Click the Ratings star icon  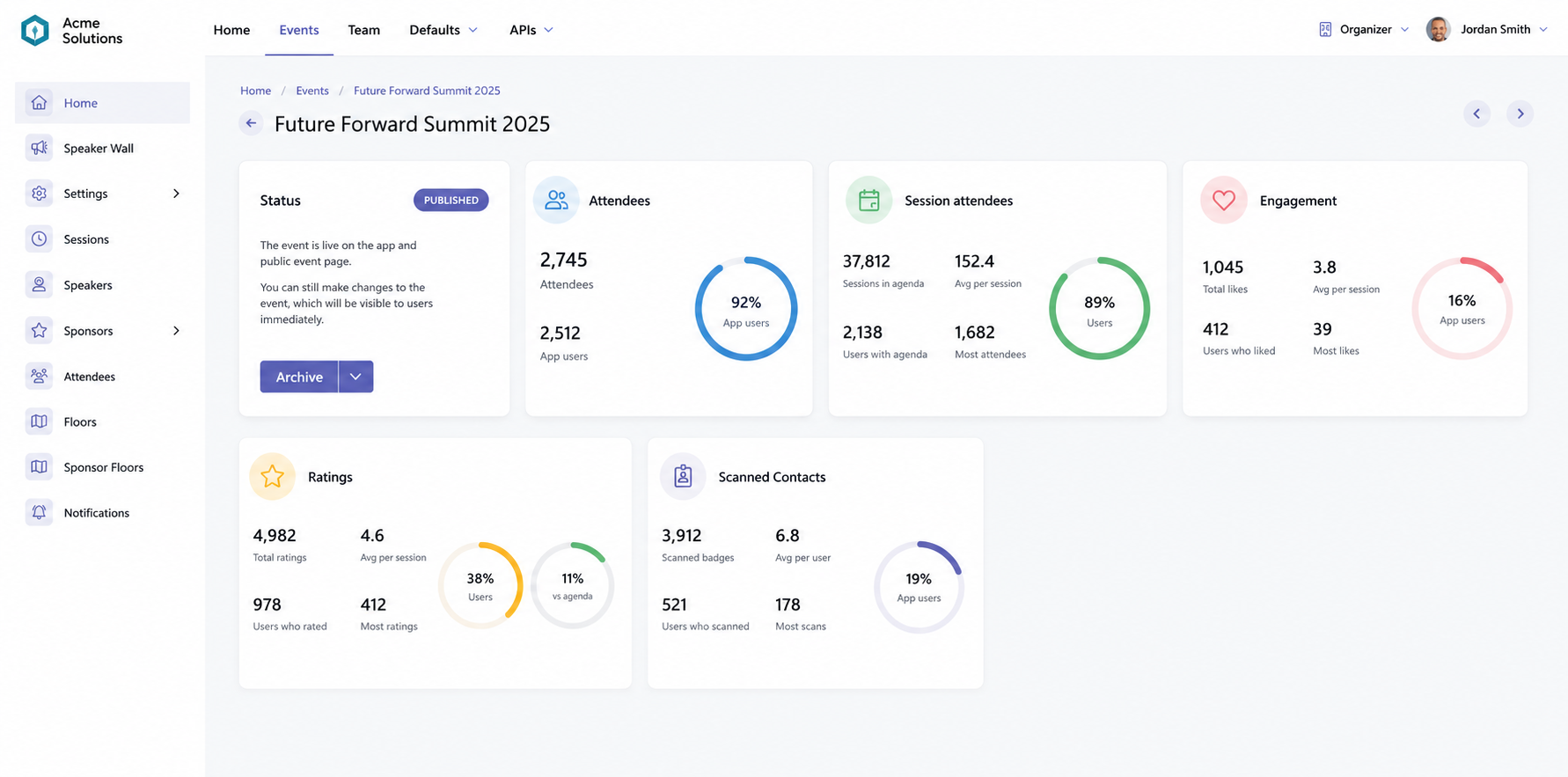point(272,476)
